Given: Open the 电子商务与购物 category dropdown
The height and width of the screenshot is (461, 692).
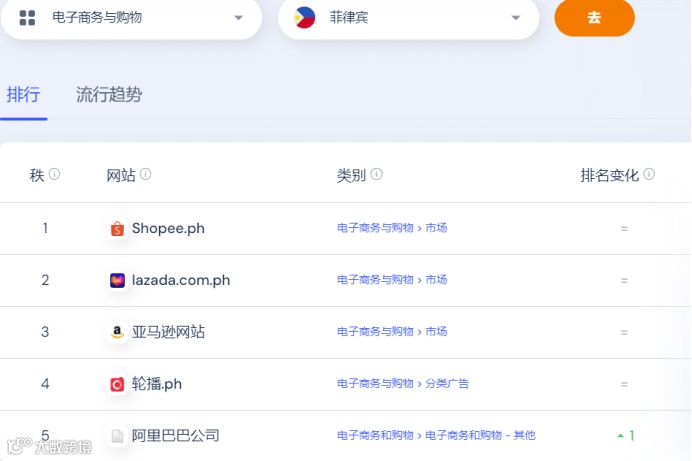Looking at the screenshot, I should (132, 18).
